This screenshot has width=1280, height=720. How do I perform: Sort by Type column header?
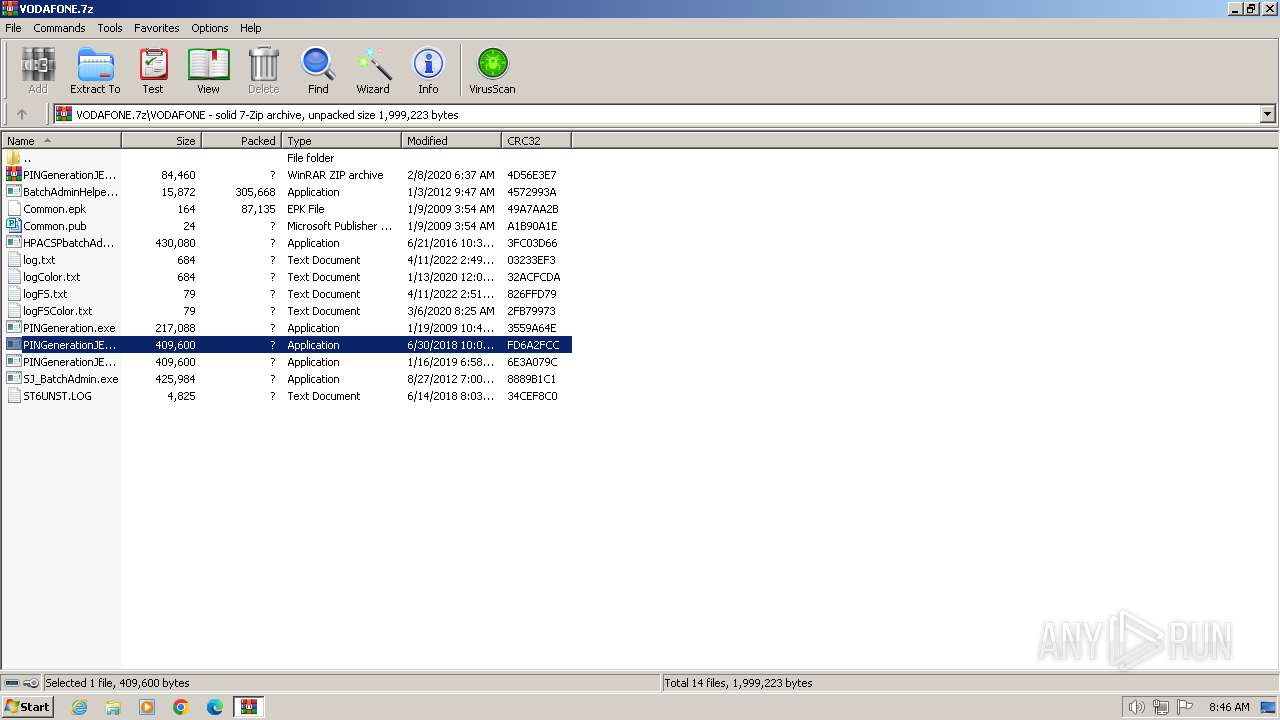pos(342,141)
